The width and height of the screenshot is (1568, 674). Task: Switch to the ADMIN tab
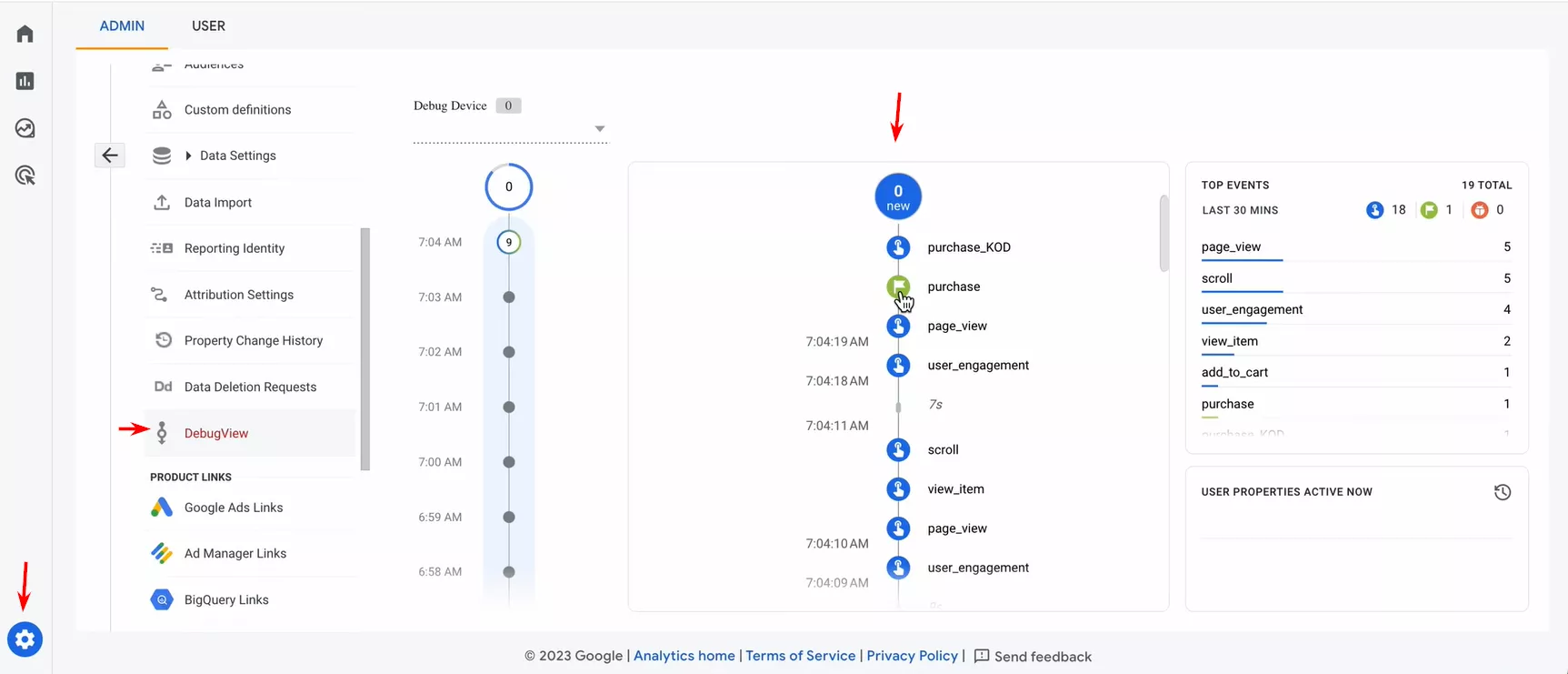point(122,26)
